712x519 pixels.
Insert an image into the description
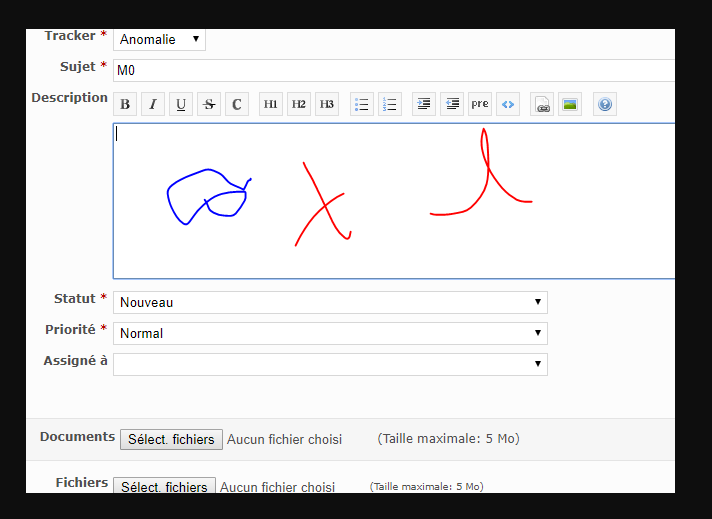click(x=570, y=104)
